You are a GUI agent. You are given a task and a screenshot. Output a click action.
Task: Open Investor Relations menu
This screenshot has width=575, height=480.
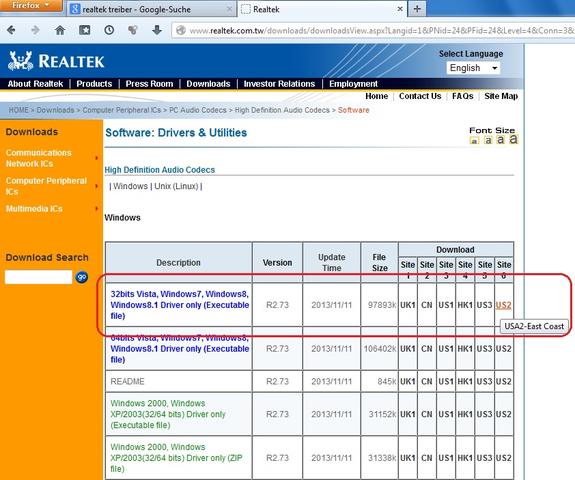pos(279,84)
